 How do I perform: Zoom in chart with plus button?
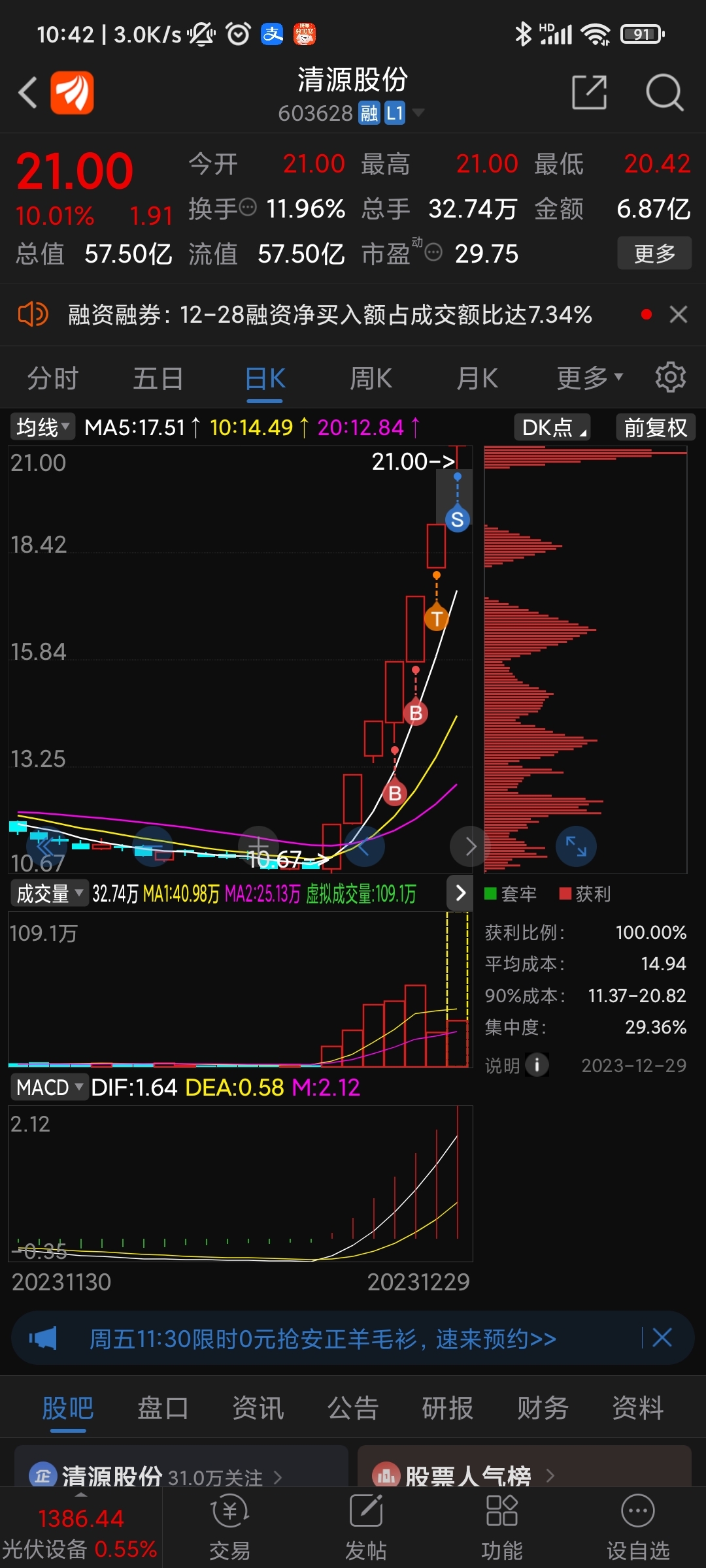[x=258, y=846]
